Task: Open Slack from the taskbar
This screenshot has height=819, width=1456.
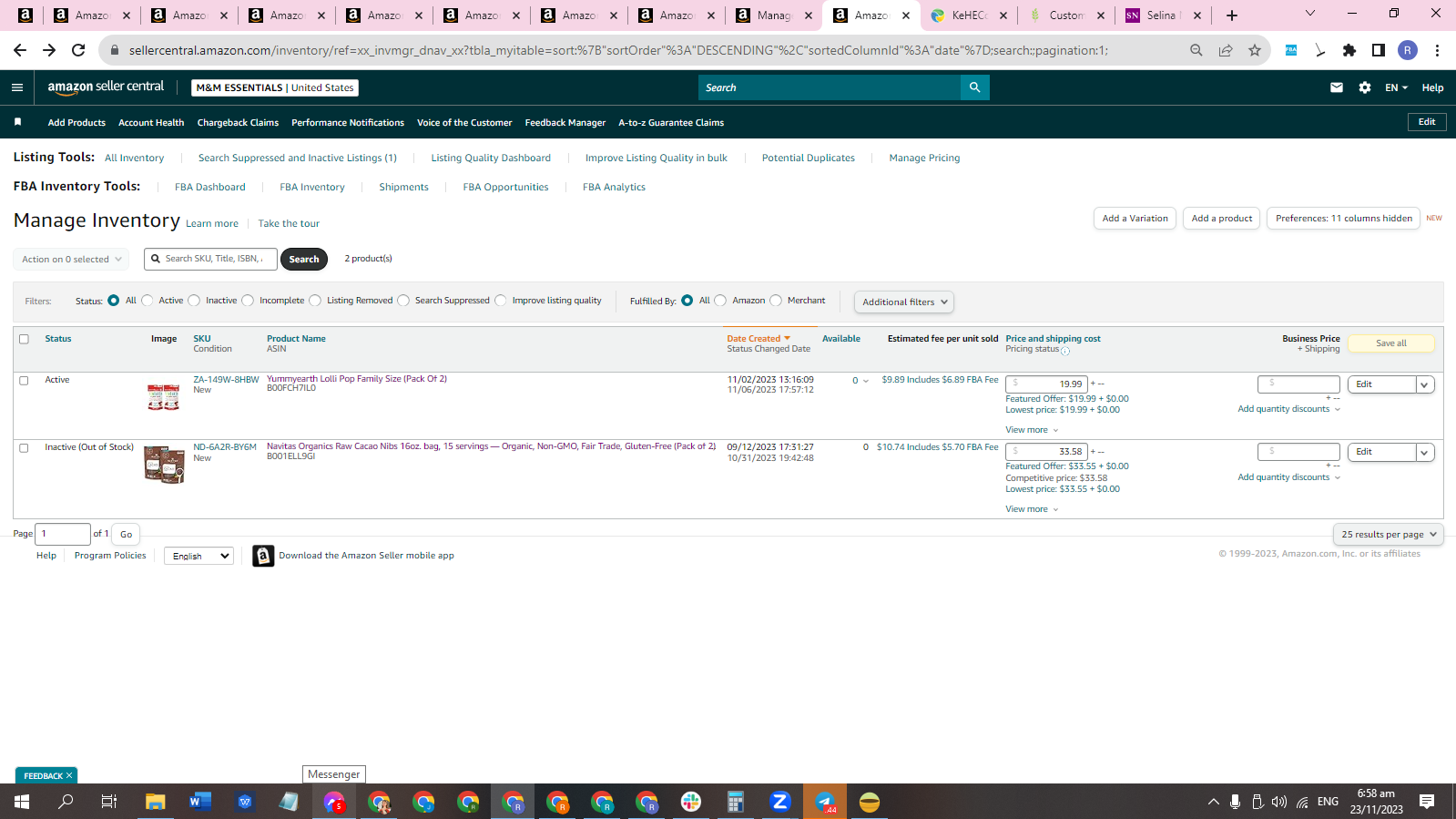Action: 691,802
